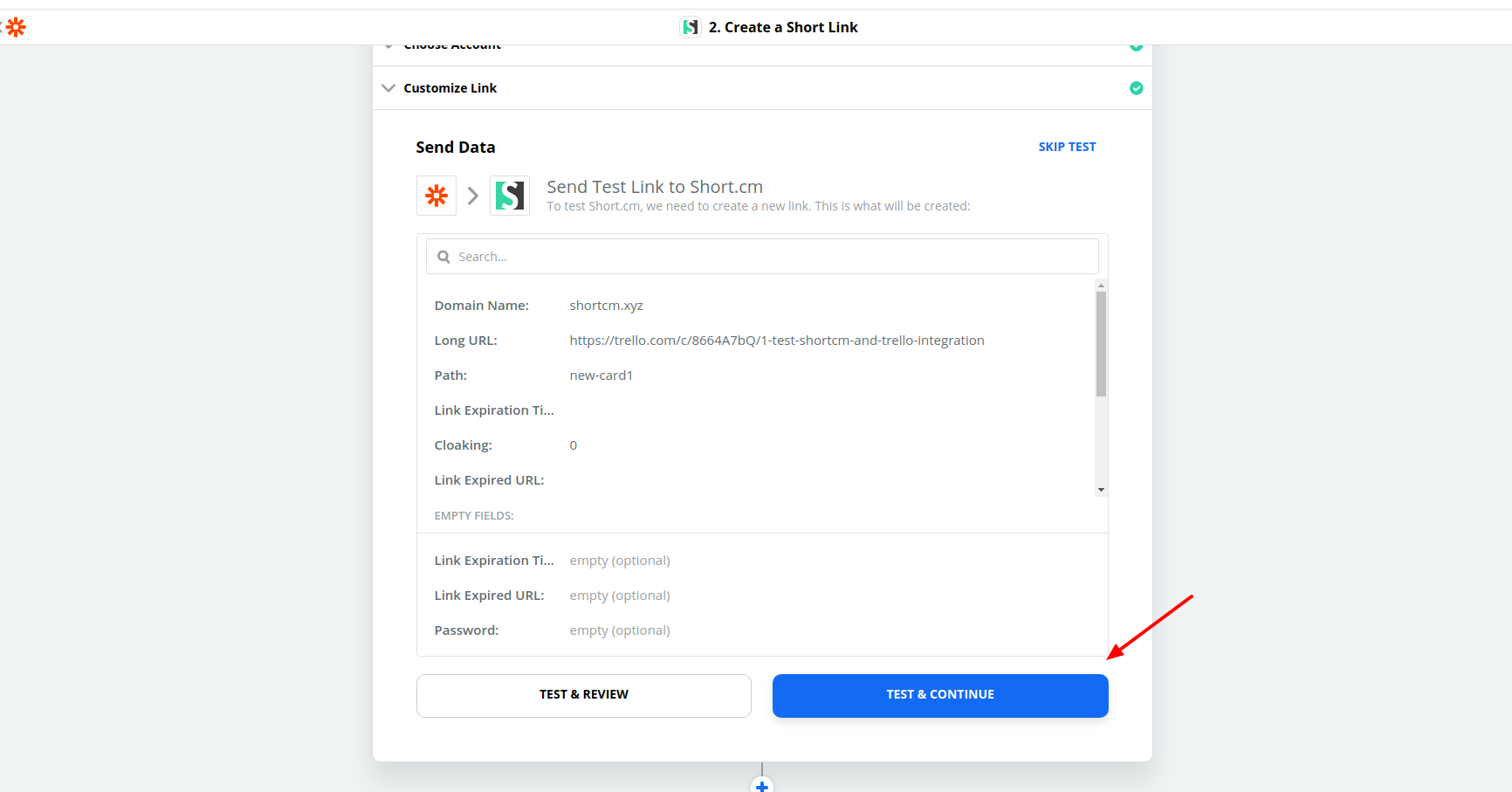Viewport: 1512px width, 792px height.
Task: Click the data list scrollbar thumb
Action: pyautogui.click(x=1101, y=344)
